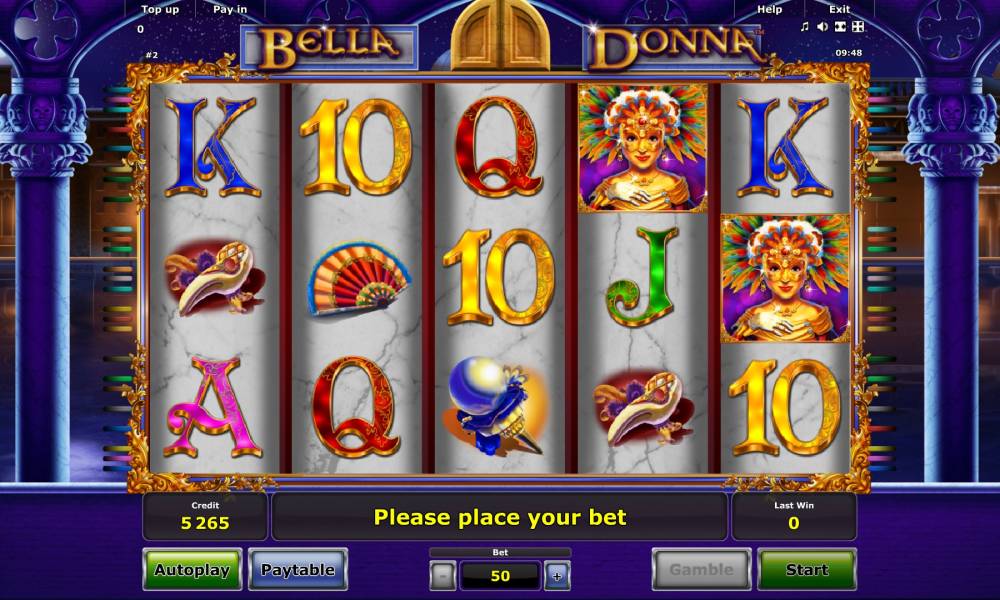Mute sound with the speaker icon
This screenshot has height=600, width=1000.
(822, 26)
